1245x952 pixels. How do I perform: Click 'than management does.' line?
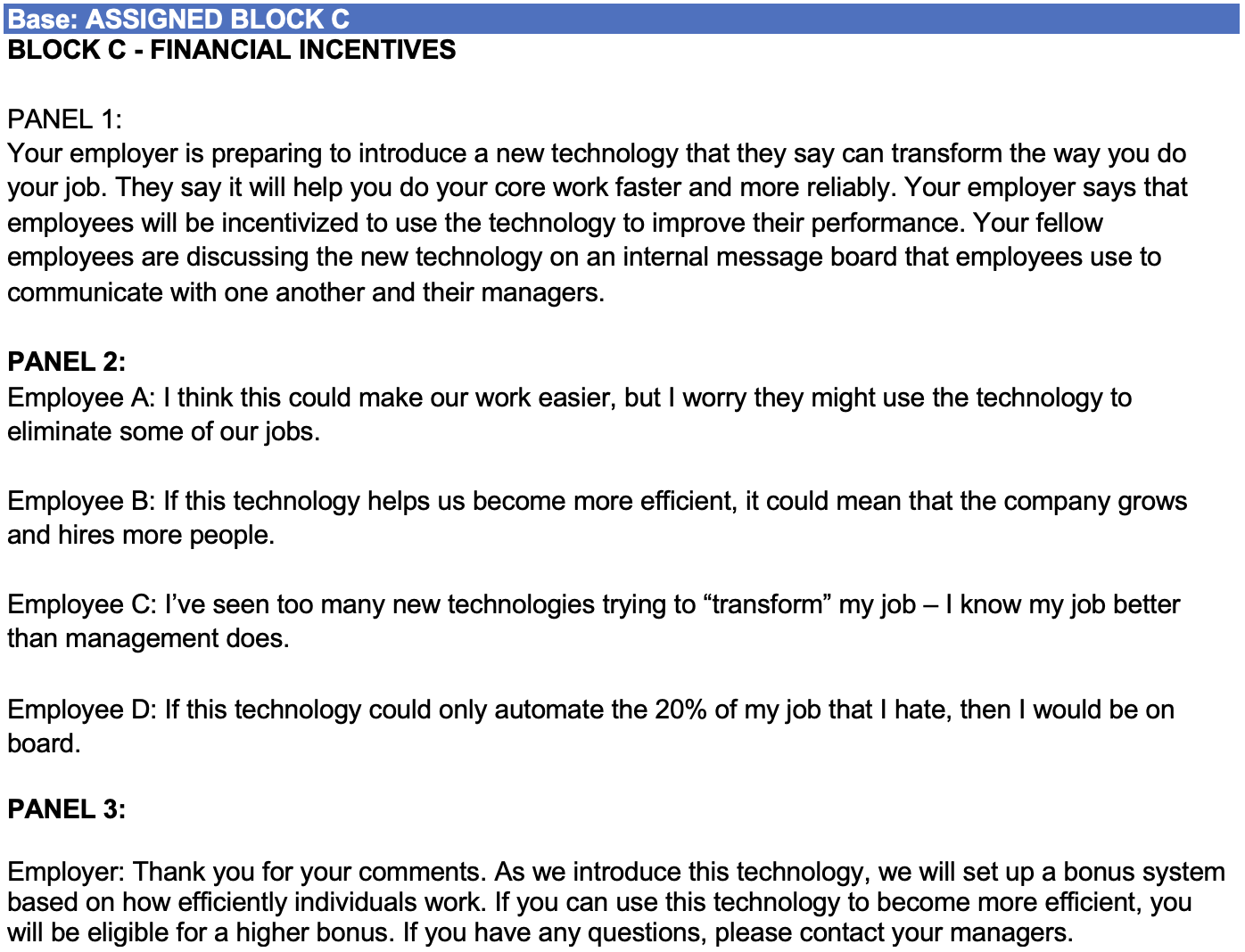click(148, 639)
